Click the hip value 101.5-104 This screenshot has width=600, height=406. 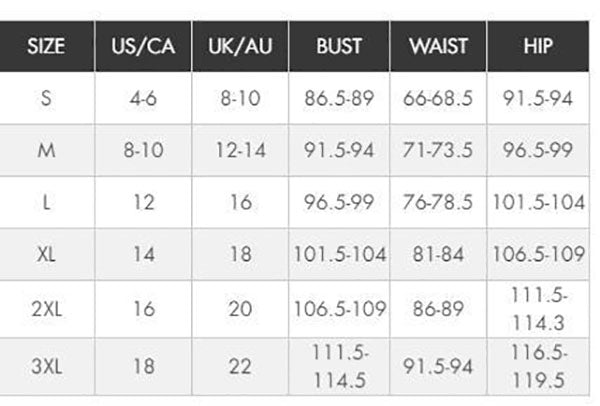tap(538, 202)
